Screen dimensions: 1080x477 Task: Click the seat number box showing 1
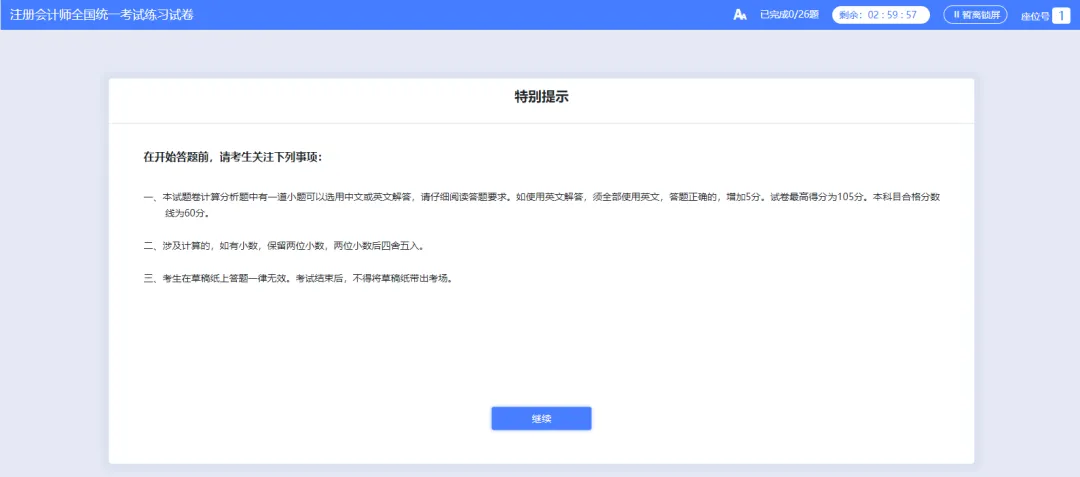point(1060,15)
